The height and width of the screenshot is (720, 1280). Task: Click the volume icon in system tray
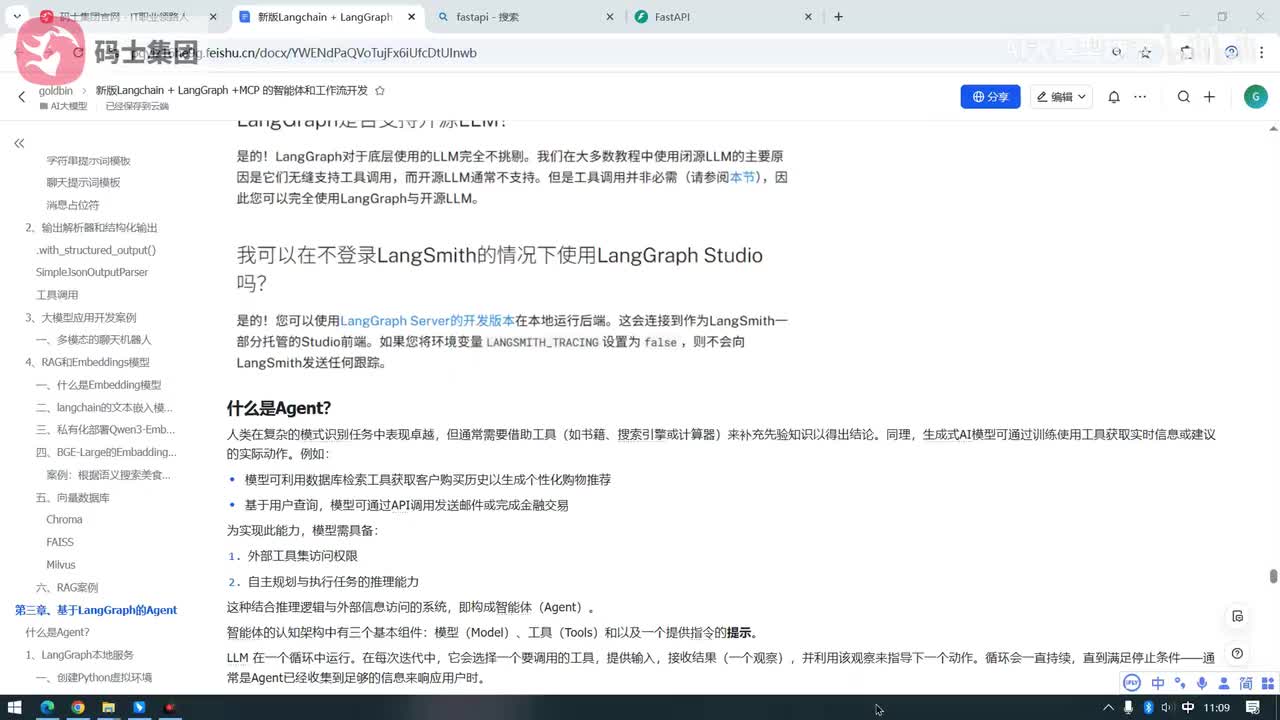1168,708
